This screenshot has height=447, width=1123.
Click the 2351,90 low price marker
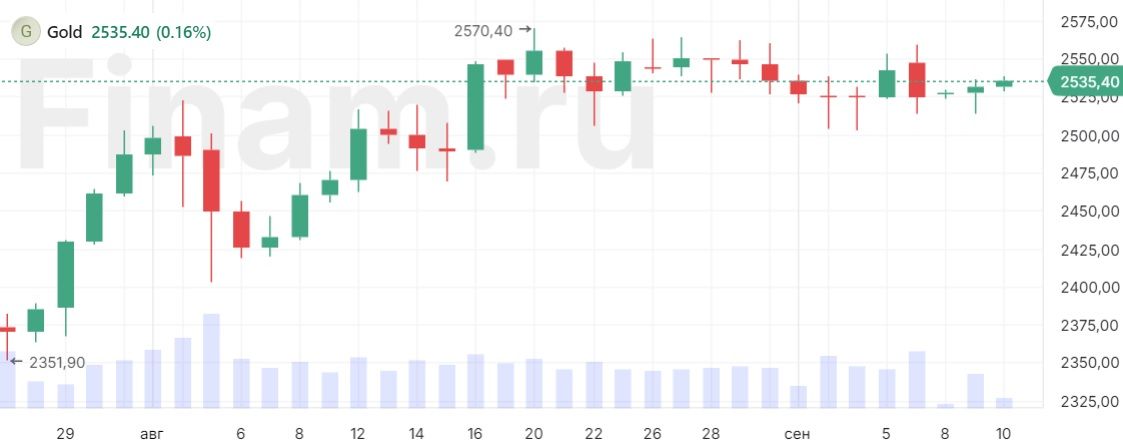[57, 363]
